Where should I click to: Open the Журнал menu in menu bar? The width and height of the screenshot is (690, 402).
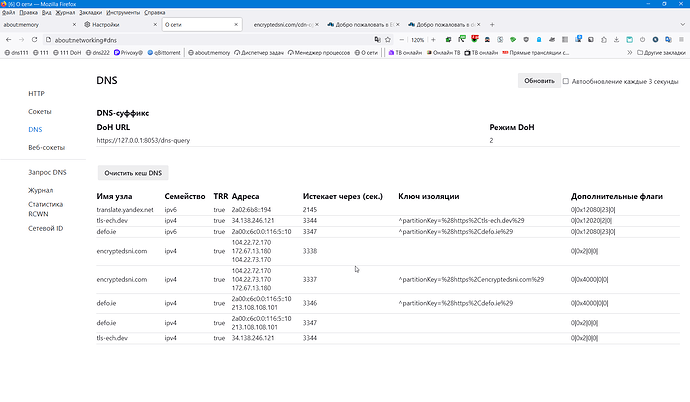click(65, 12)
